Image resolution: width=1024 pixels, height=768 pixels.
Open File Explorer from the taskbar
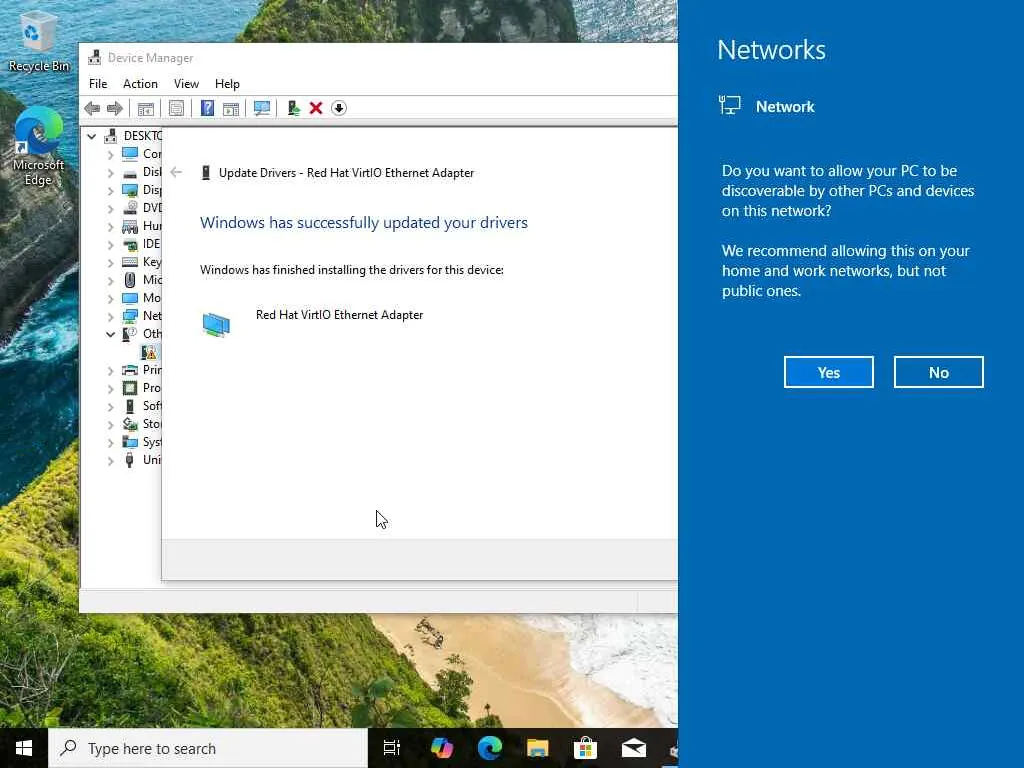coord(537,748)
